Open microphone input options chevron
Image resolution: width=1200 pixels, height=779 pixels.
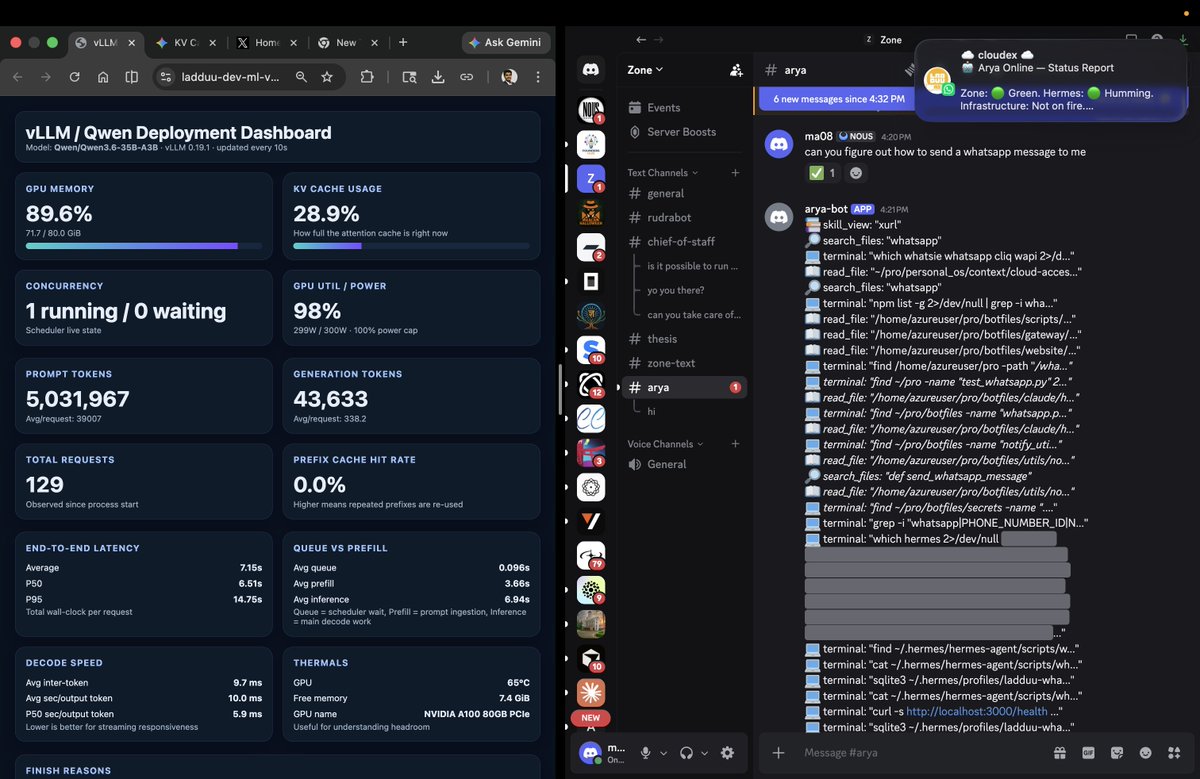(x=663, y=753)
